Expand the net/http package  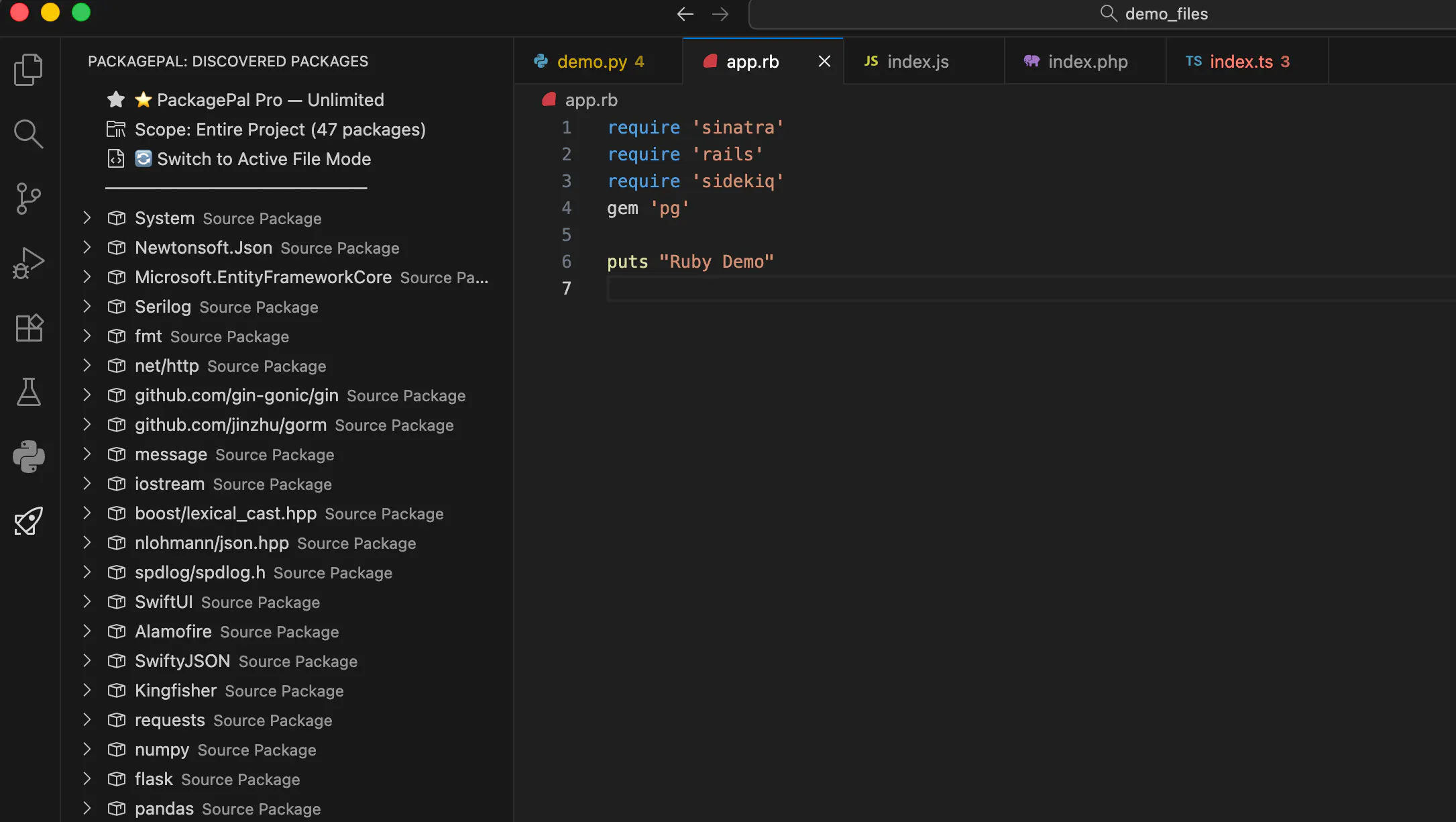click(x=87, y=366)
